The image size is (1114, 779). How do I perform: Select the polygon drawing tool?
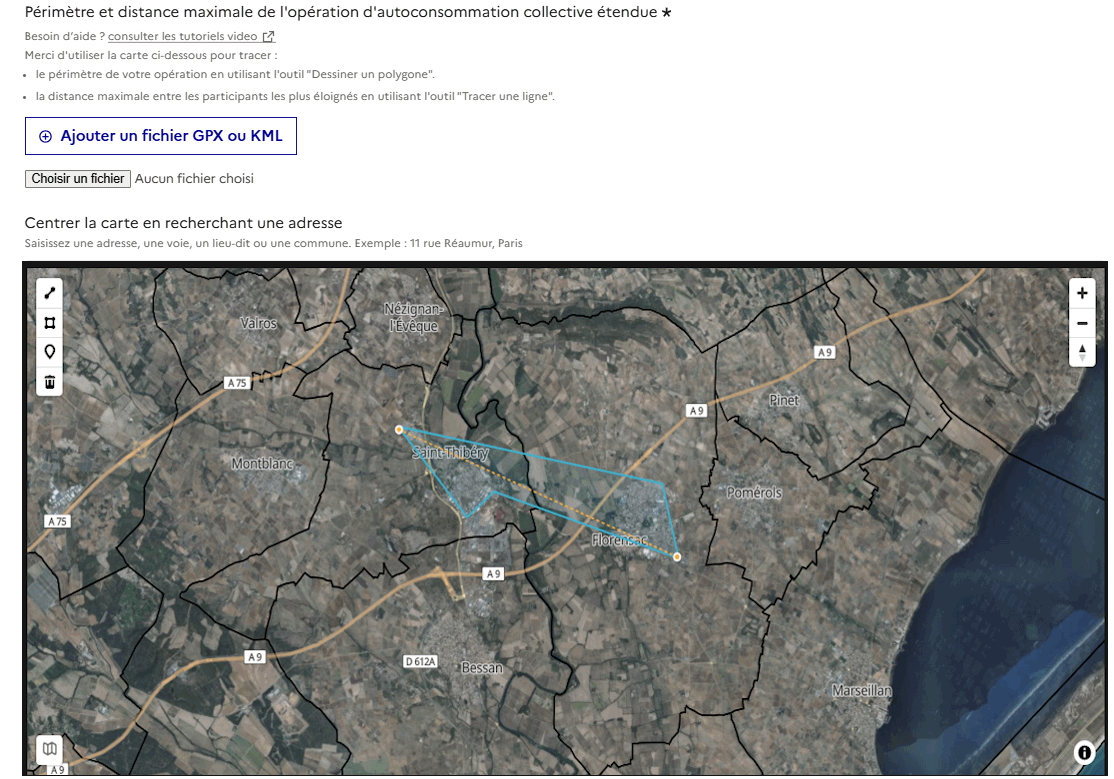coord(49,322)
